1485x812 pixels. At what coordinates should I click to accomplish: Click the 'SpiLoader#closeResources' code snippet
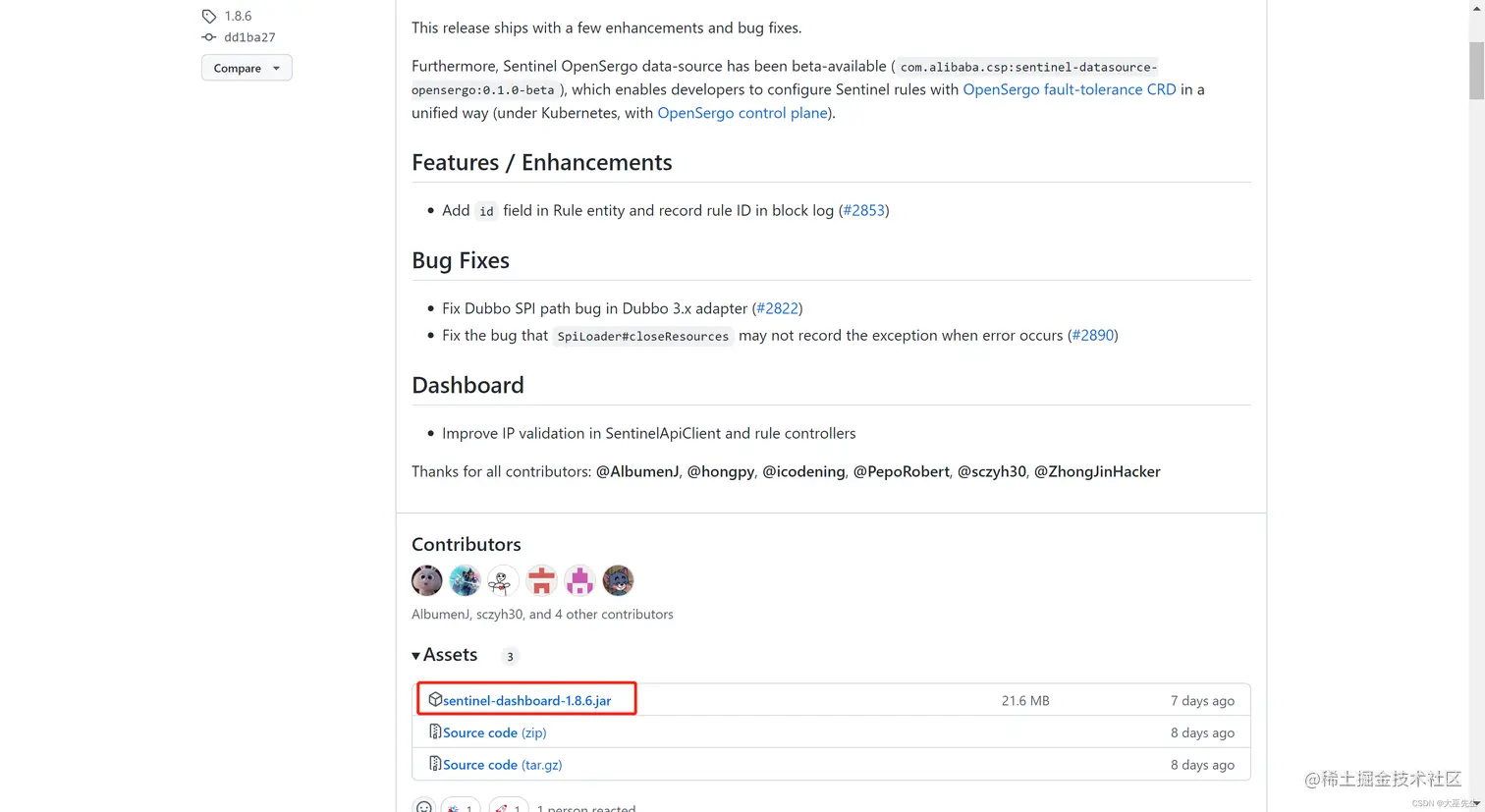pos(643,336)
